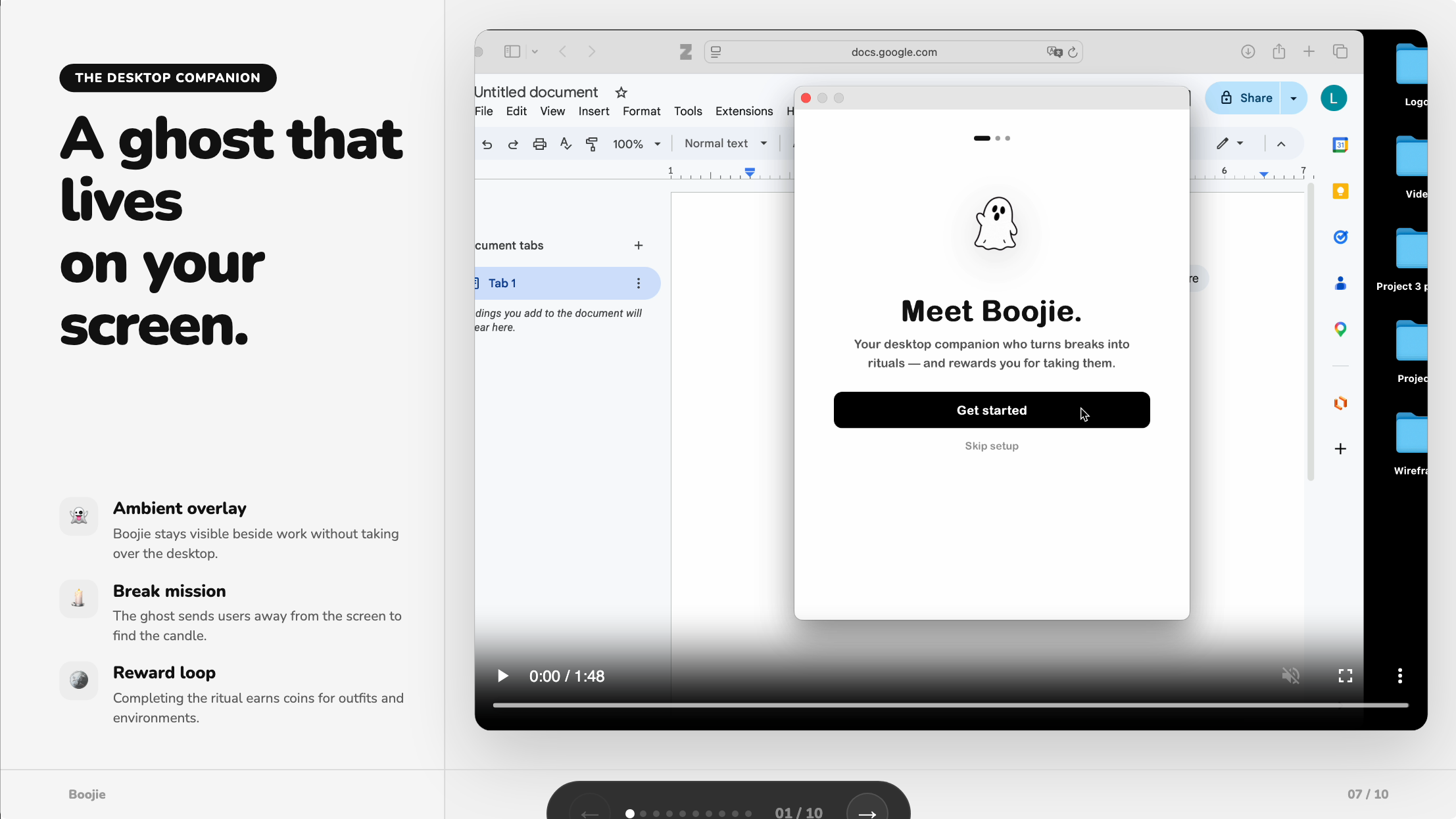Open the File menu
Screen dimensions: 1456x819
tap(484, 111)
